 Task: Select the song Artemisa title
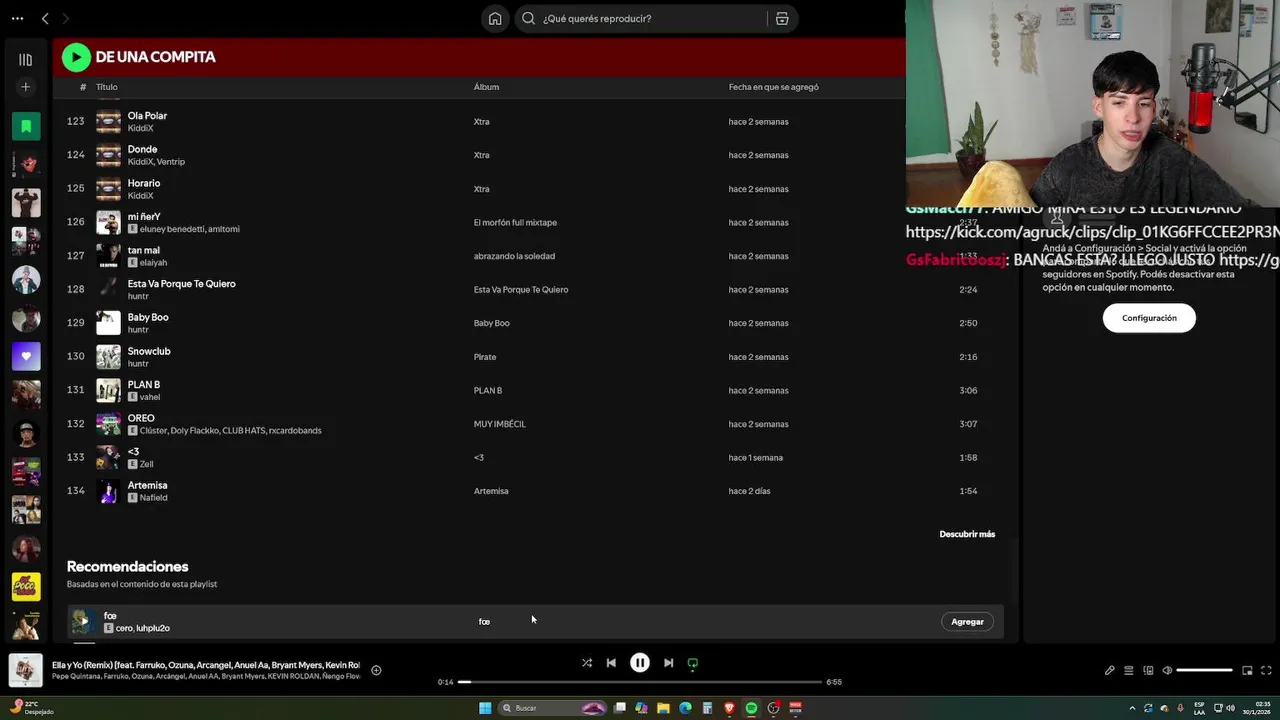pyautogui.click(x=147, y=485)
